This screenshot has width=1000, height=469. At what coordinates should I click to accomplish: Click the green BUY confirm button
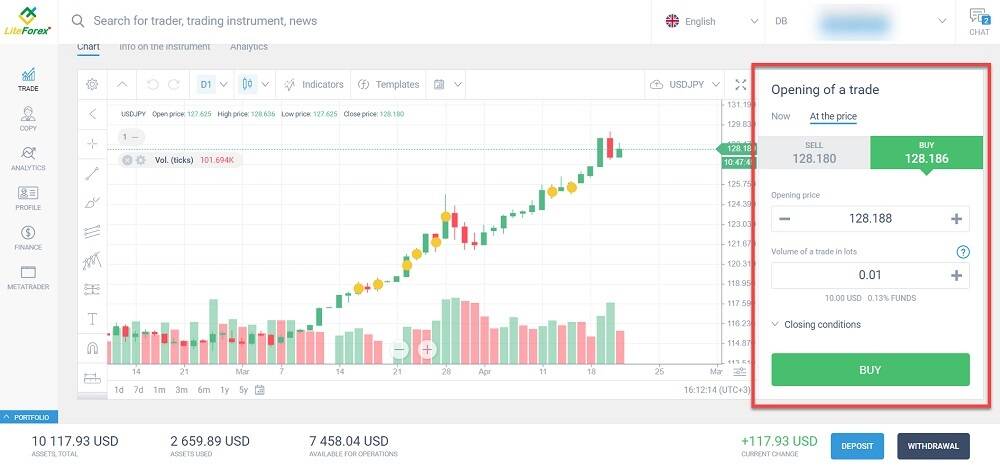[870, 369]
